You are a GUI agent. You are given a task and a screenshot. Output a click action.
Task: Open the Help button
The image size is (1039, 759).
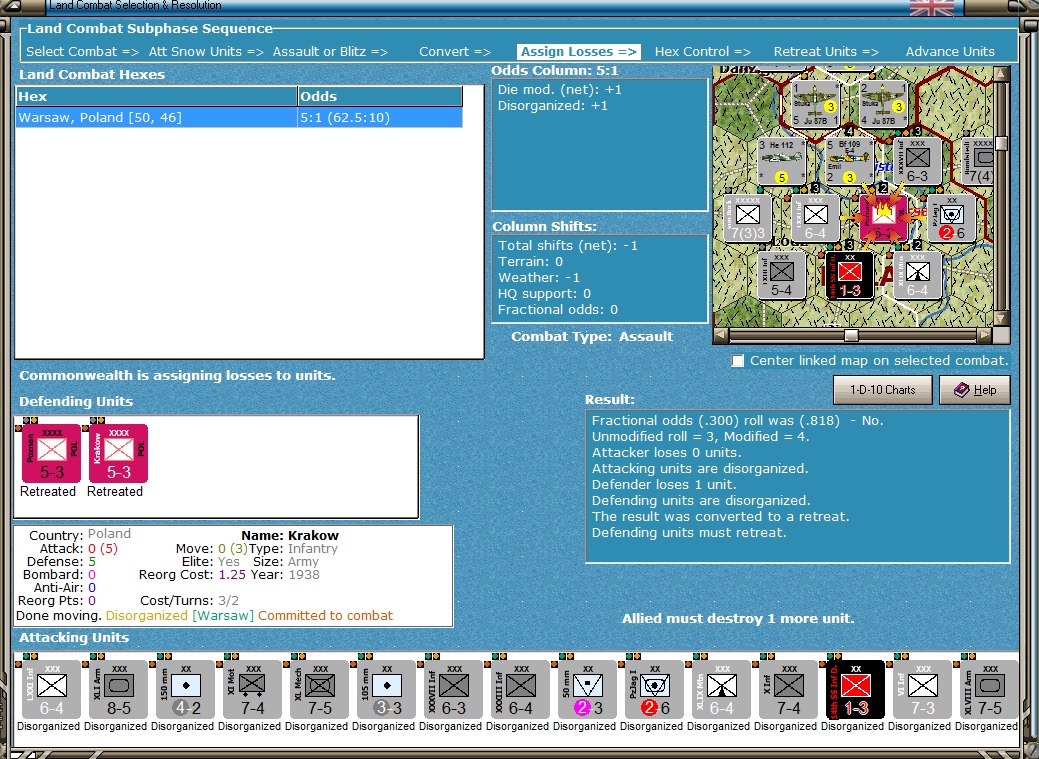pyautogui.click(x=975, y=390)
